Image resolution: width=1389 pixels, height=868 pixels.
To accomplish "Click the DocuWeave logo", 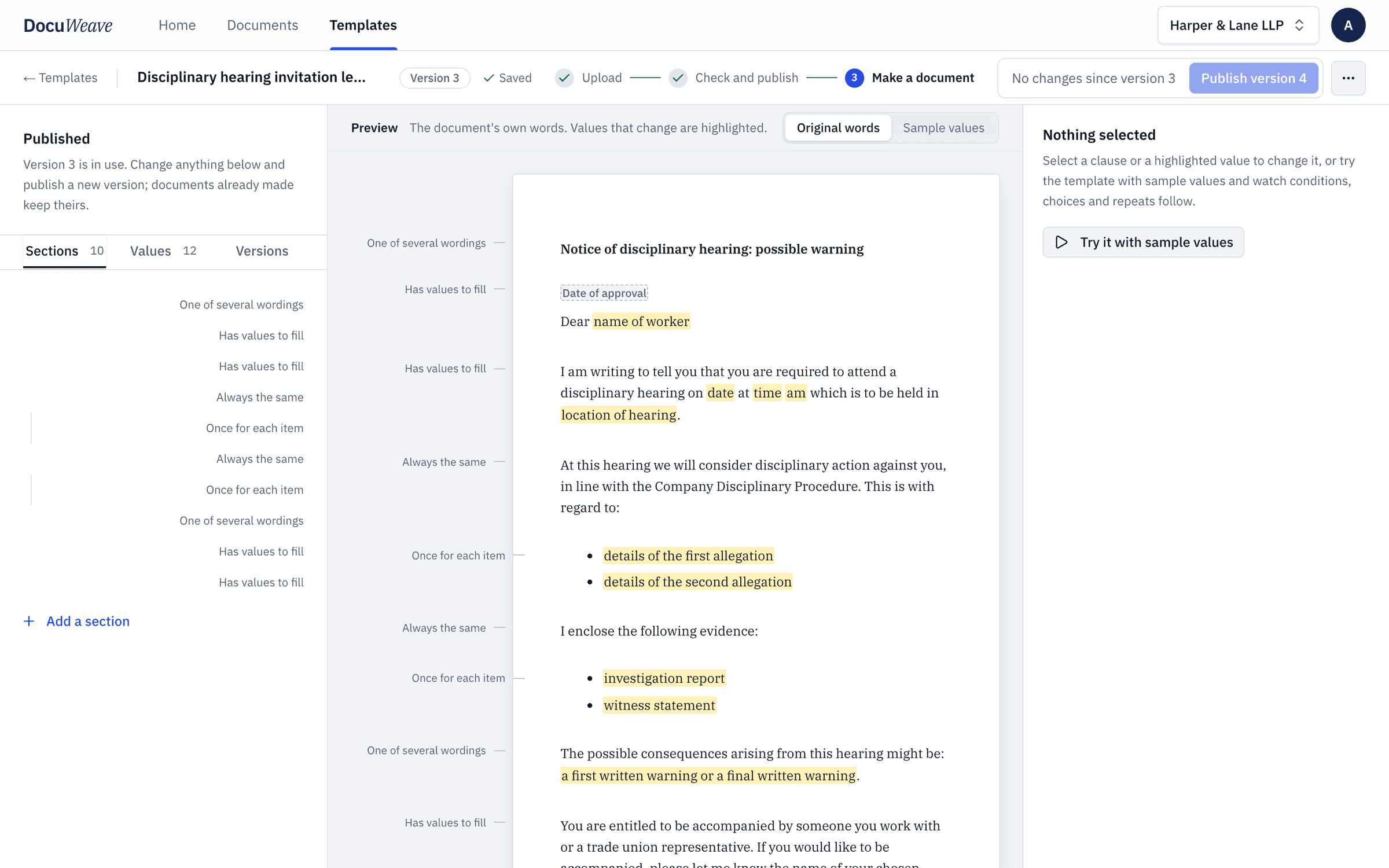I will 68,25.
